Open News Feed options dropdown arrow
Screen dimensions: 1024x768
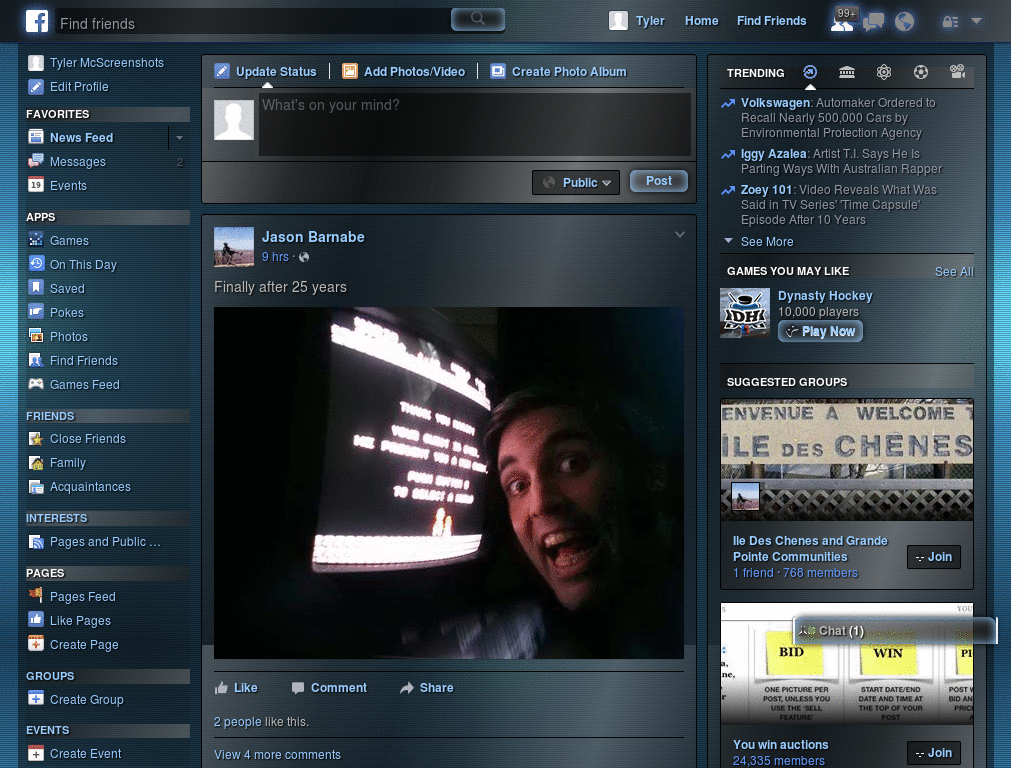pos(179,138)
